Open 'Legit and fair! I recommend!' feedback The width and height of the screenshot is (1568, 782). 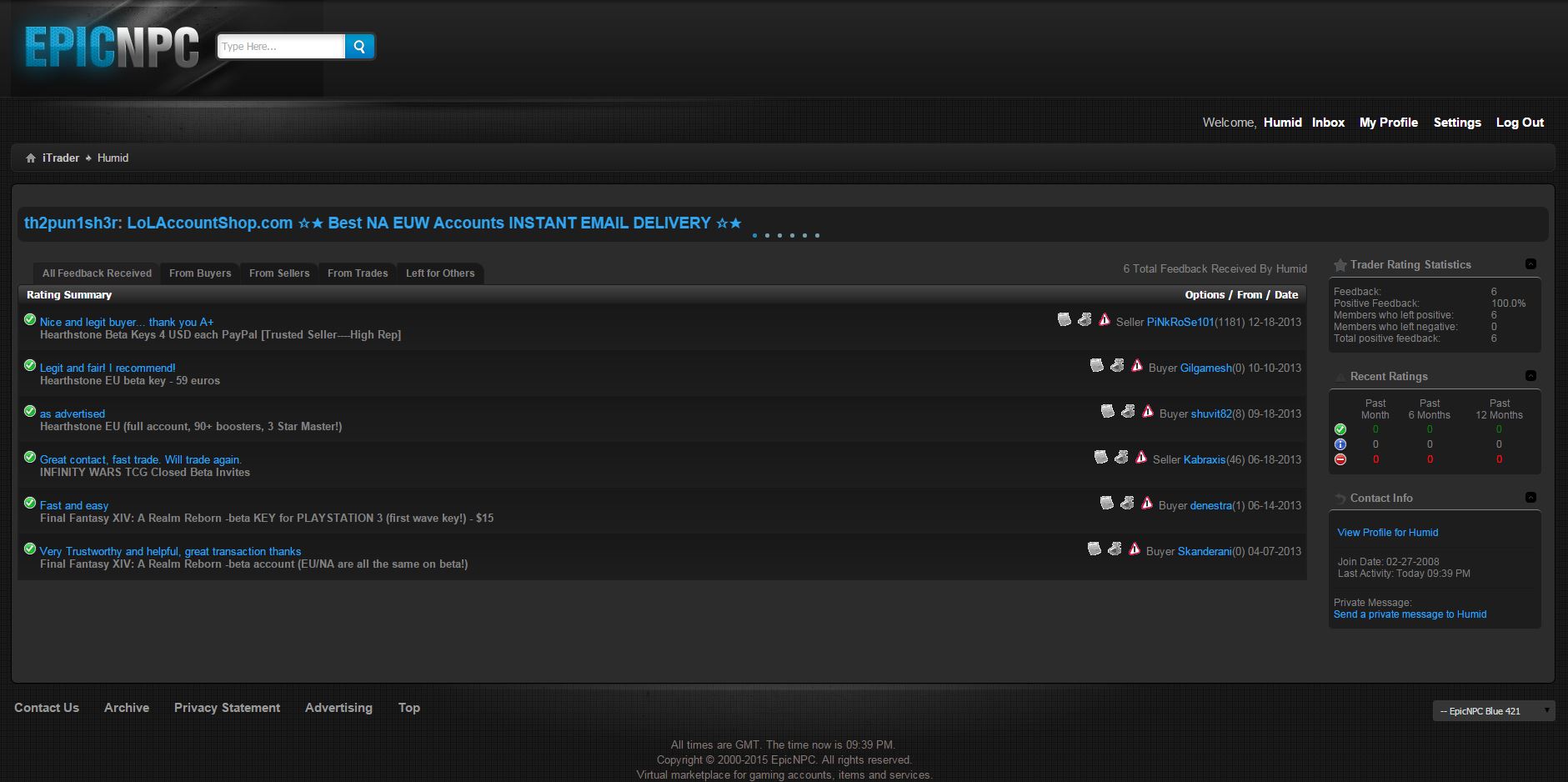tap(108, 368)
